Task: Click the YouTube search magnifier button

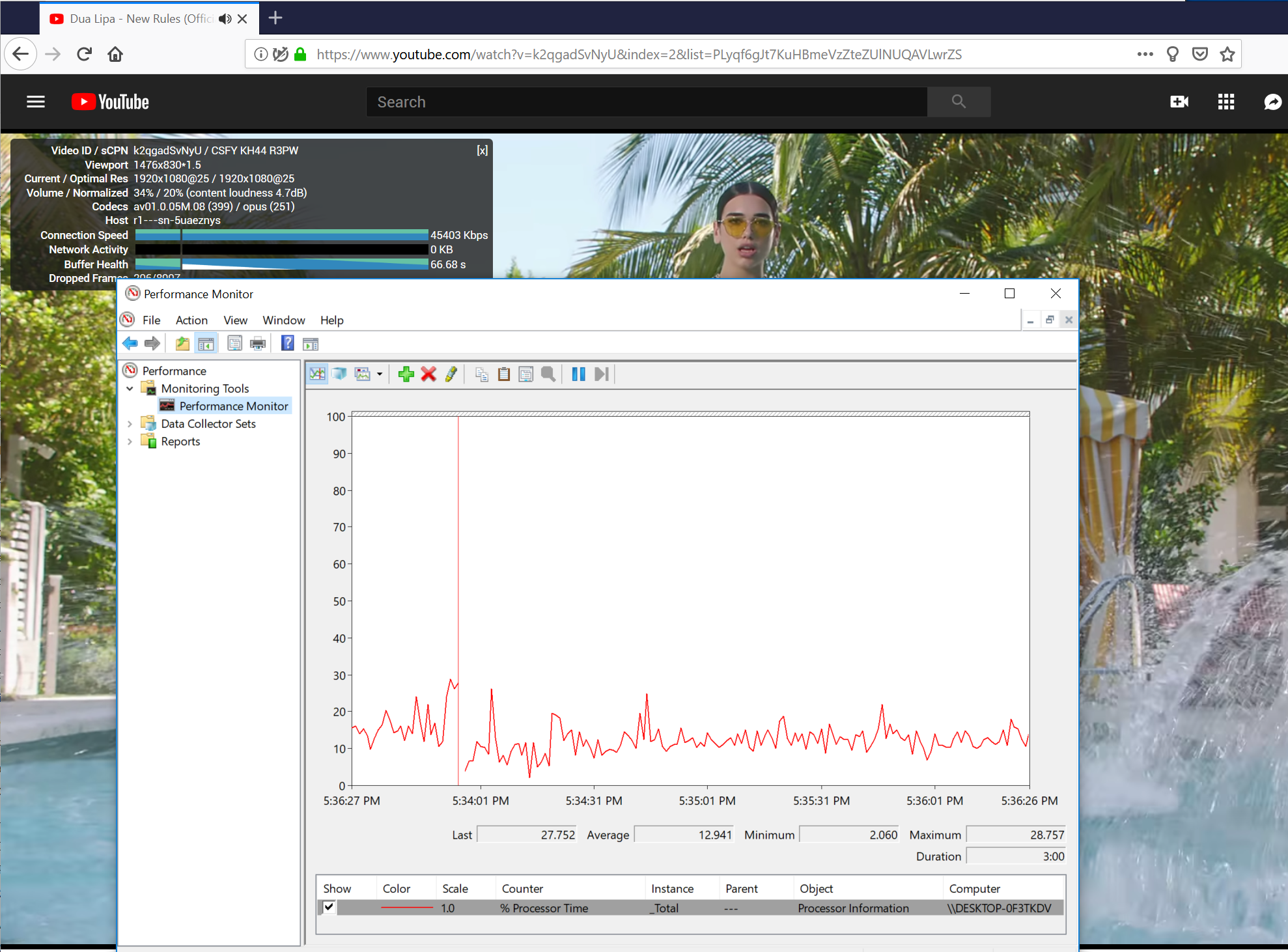Action: click(959, 102)
